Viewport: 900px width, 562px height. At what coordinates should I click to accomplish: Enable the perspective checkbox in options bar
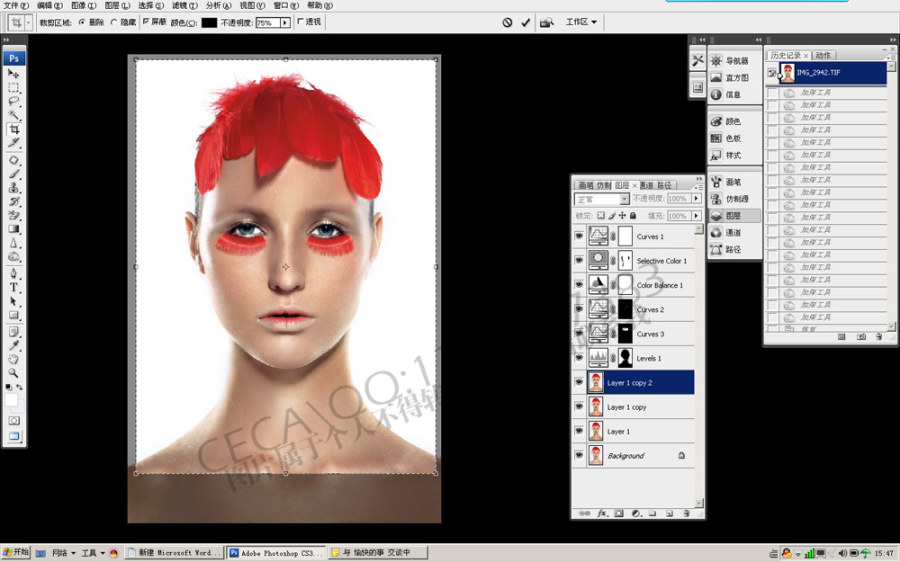pyautogui.click(x=301, y=22)
